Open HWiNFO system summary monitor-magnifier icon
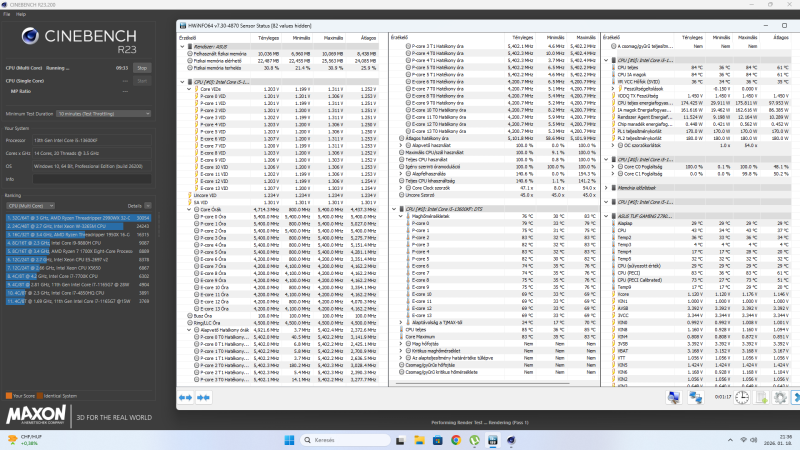 coord(673,397)
